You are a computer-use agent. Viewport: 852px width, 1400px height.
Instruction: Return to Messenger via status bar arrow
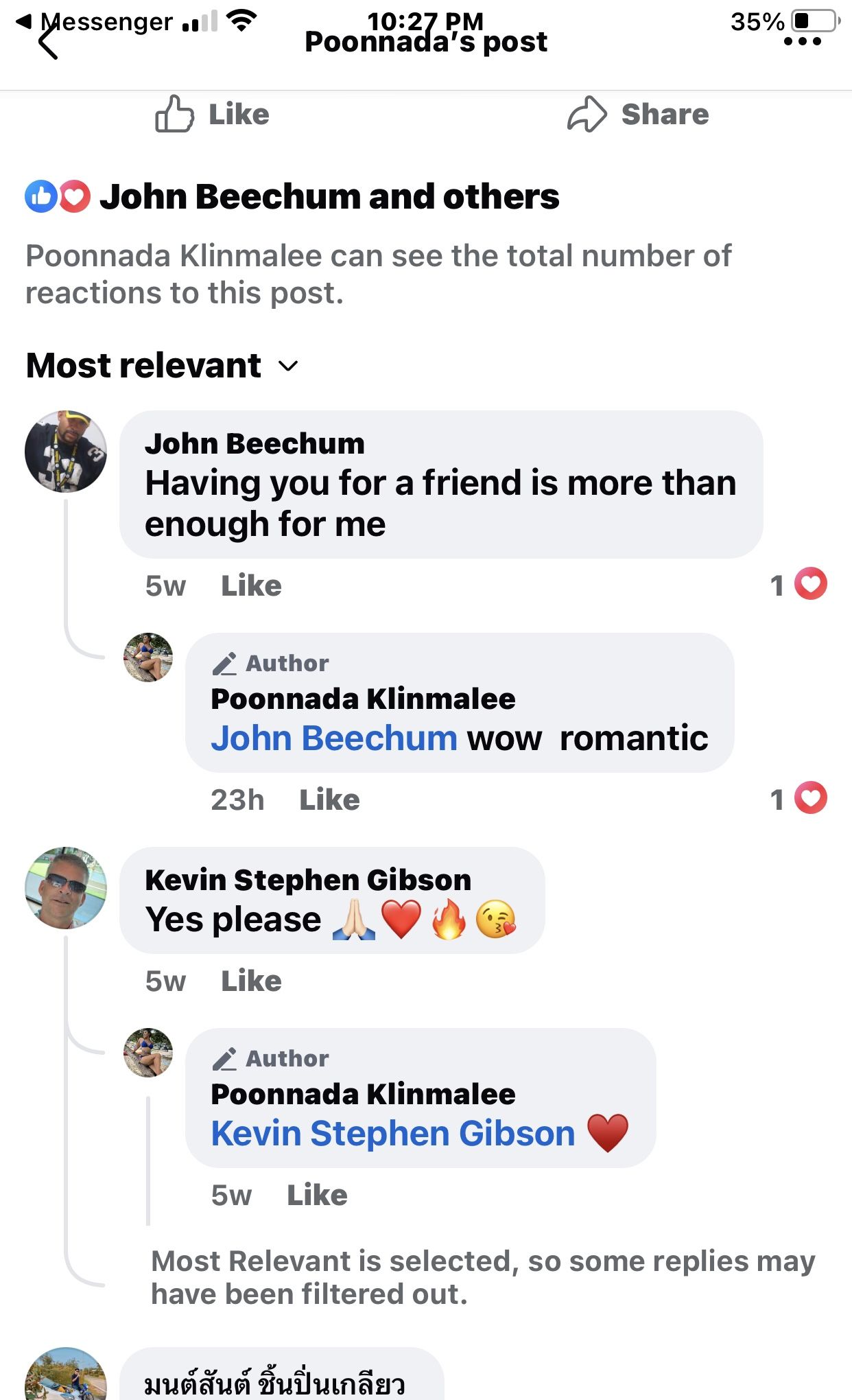pyautogui.click(x=24, y=21)
